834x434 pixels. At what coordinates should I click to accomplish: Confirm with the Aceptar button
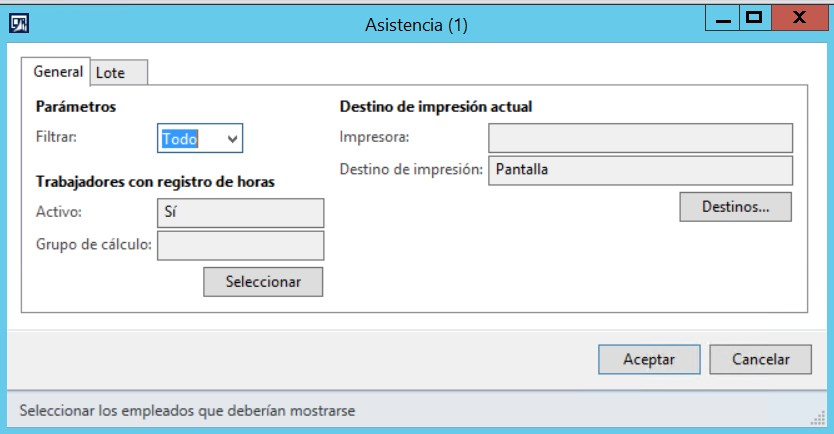click(649, 359)
